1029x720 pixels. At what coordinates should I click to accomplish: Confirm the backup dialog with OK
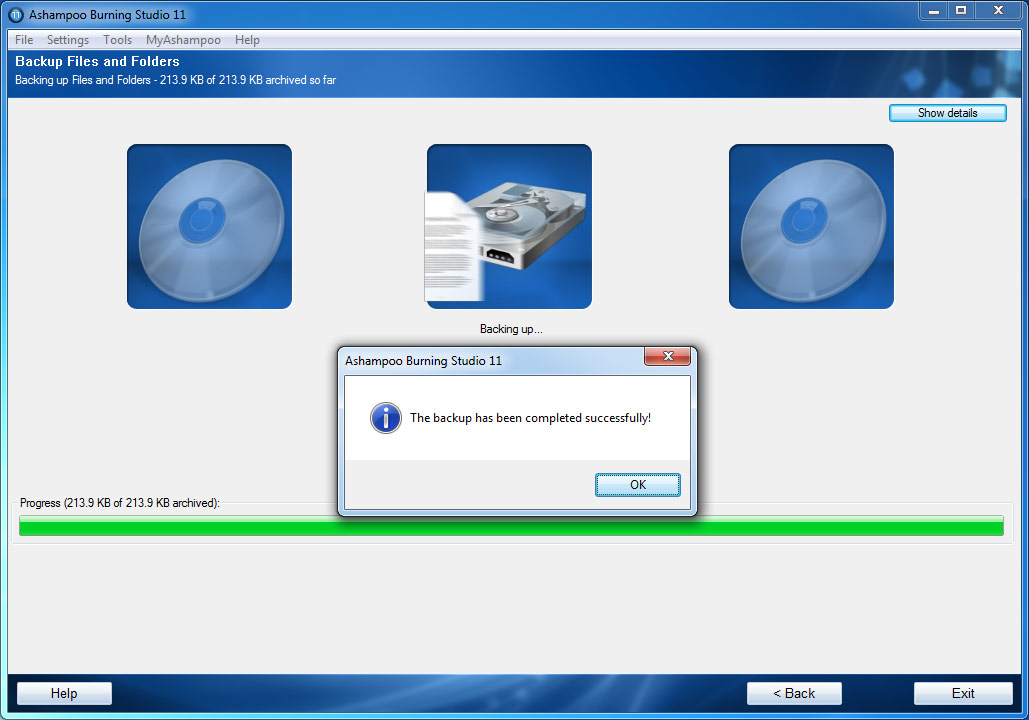pyautogui.click(x=638, y=485)
